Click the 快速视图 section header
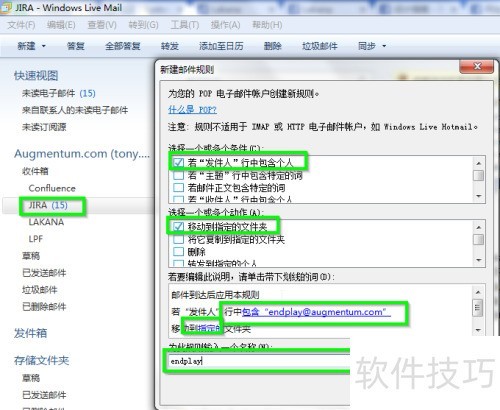This screenshot has height=410, width=500. [36, 76]
